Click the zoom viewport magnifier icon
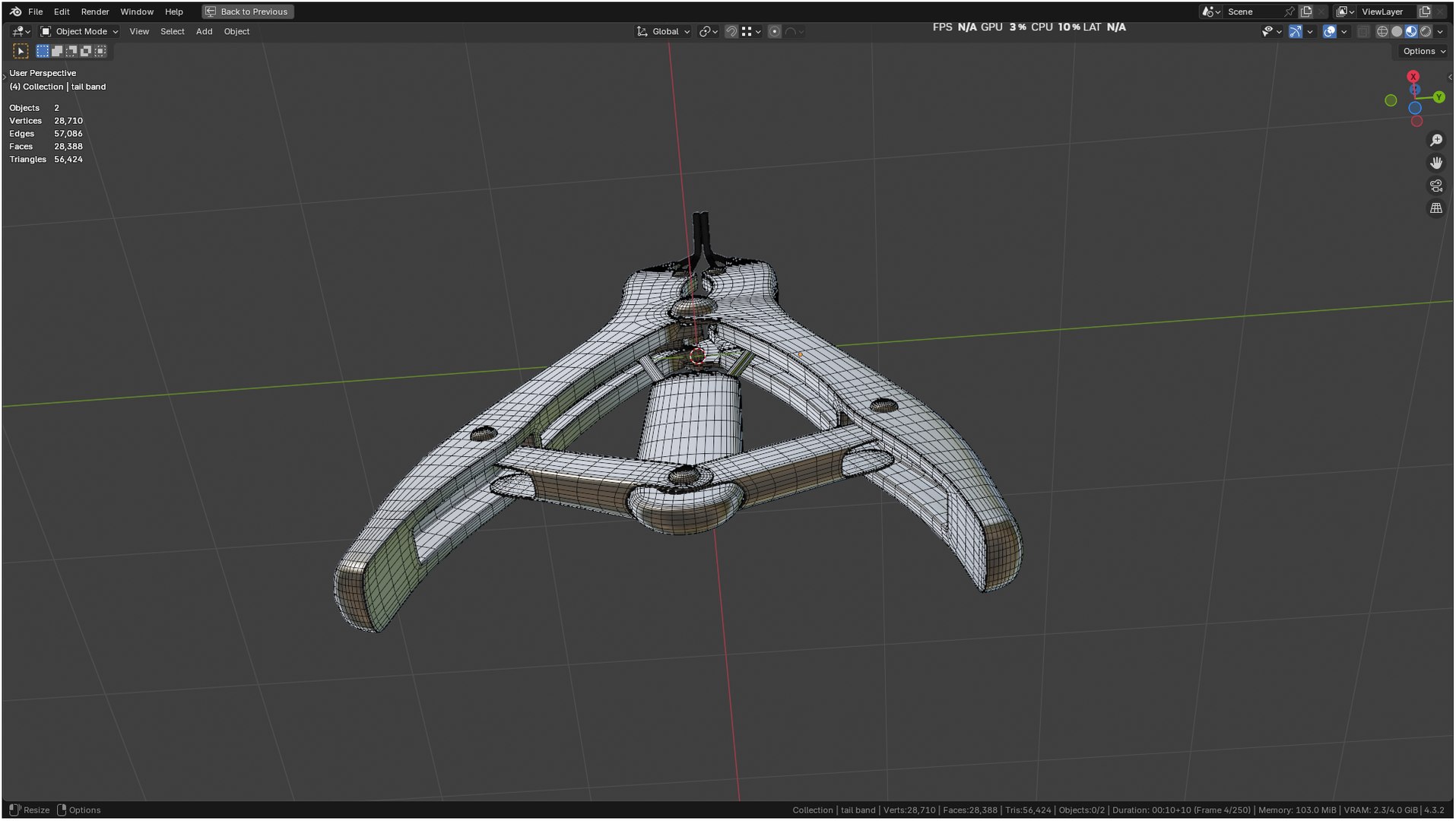 [x=1436, y=141]
